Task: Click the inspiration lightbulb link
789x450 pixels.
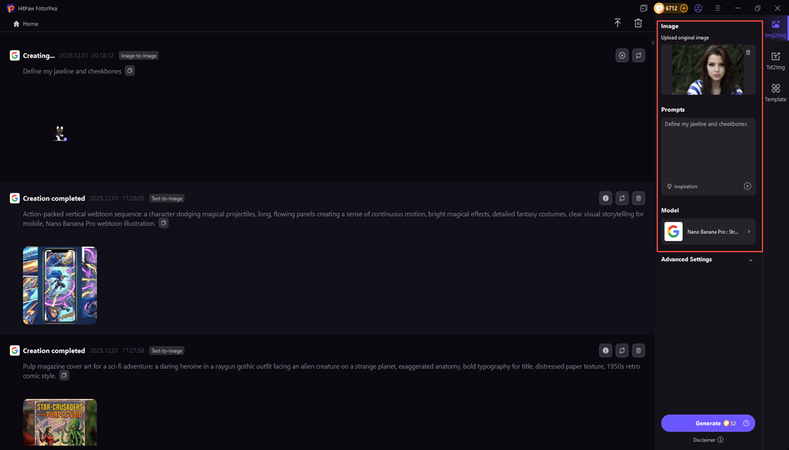Action: coord(683,186)
